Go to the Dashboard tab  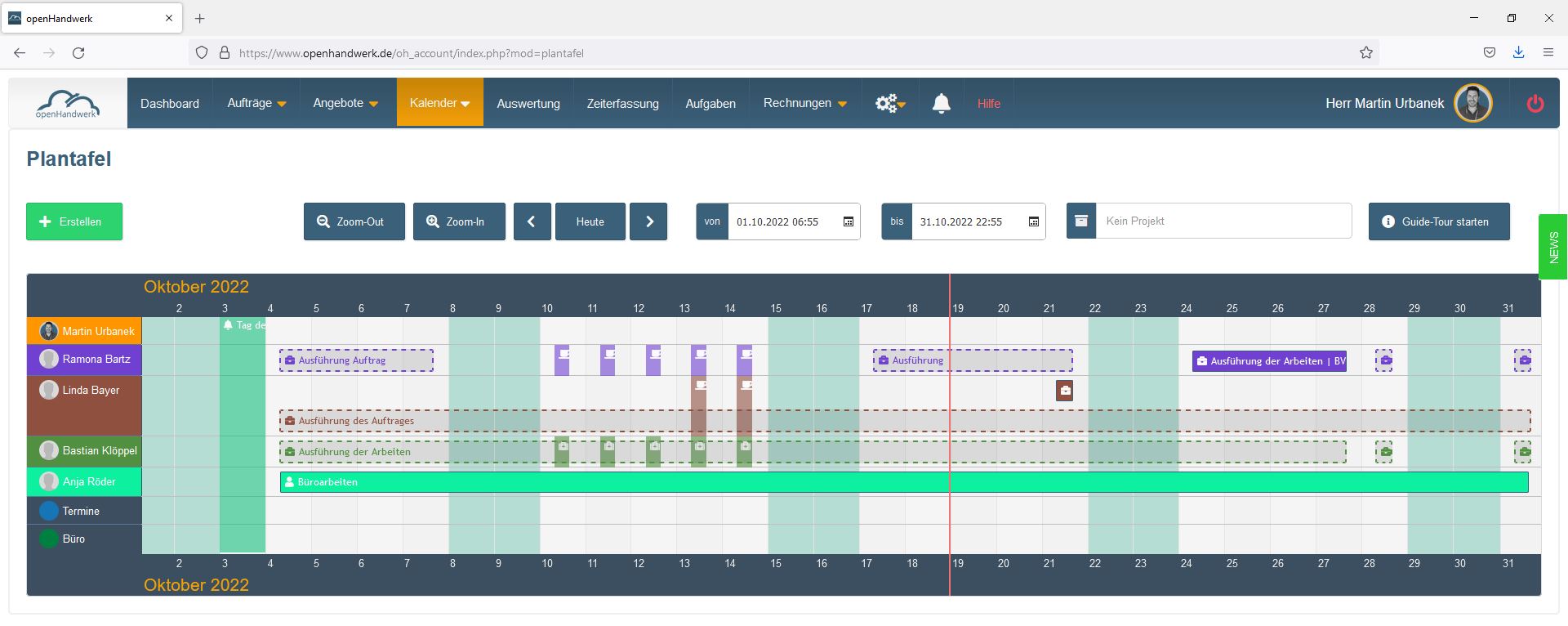pyautogui.click(x=170, y=104)
